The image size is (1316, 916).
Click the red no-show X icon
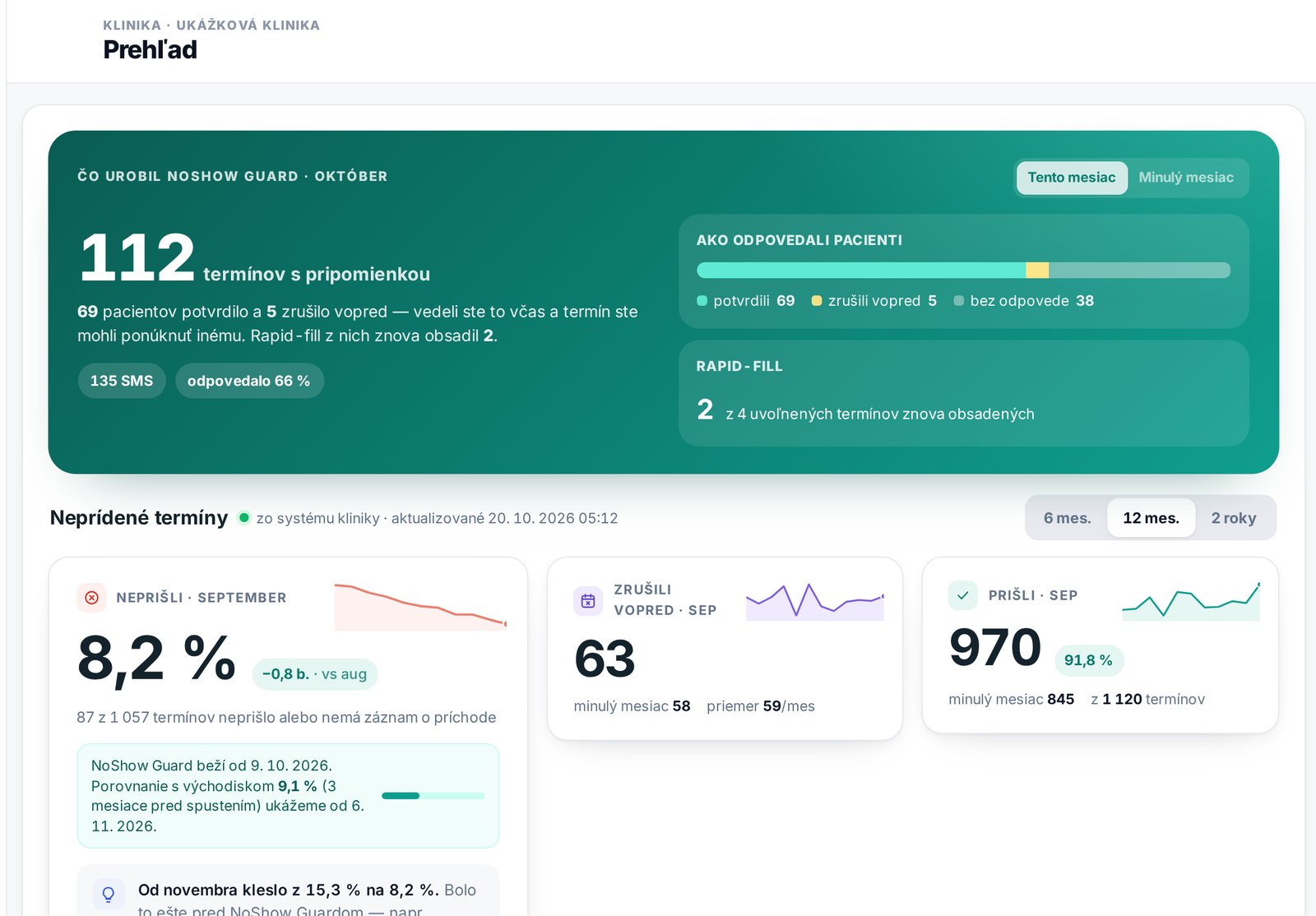[x=91, y=598]
